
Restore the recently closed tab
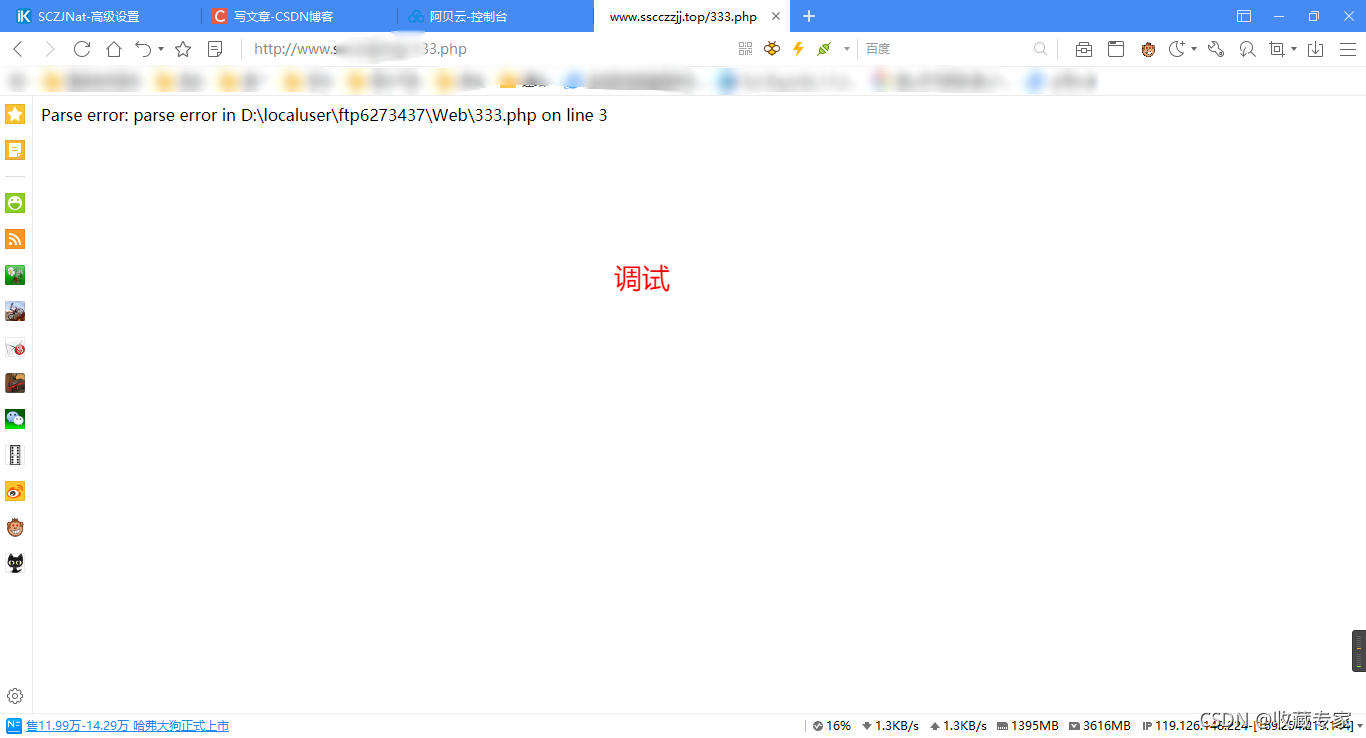[x=144, y=49]
